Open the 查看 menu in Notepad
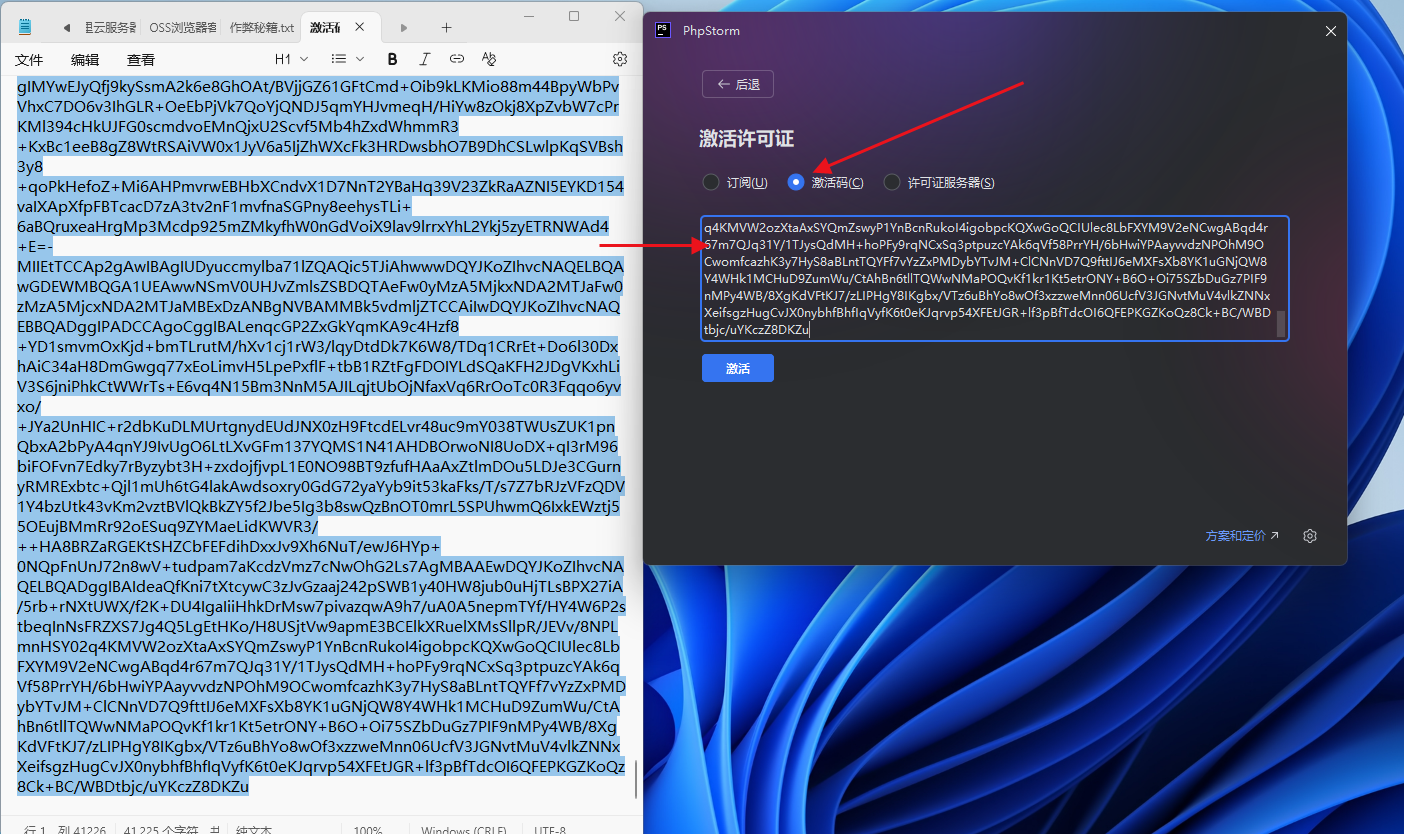The height and width of the screenshot is (834, 1404). 141,60
